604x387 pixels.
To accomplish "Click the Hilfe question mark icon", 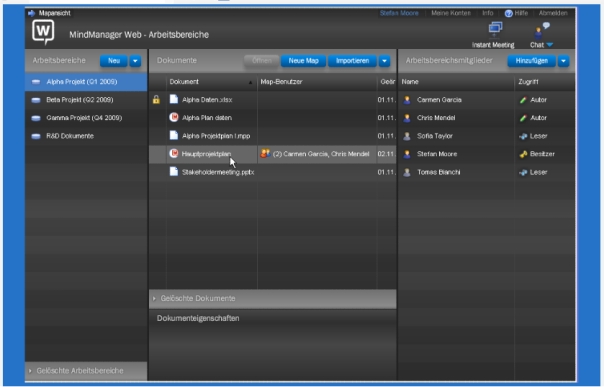I will tap(508, 13).
